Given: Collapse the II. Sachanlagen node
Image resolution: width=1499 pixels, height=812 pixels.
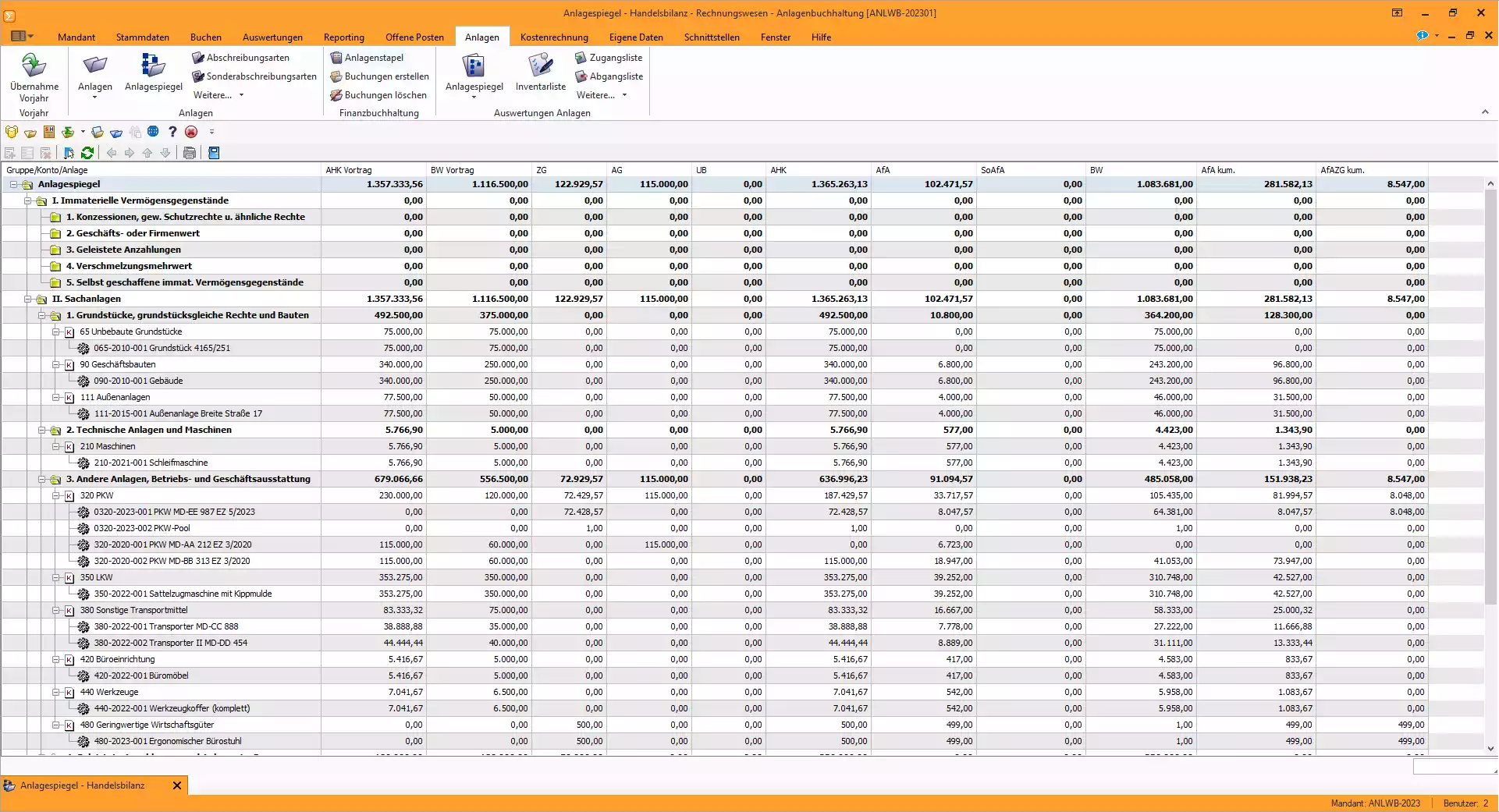Looking at the screenshot, I should (27, 300).
